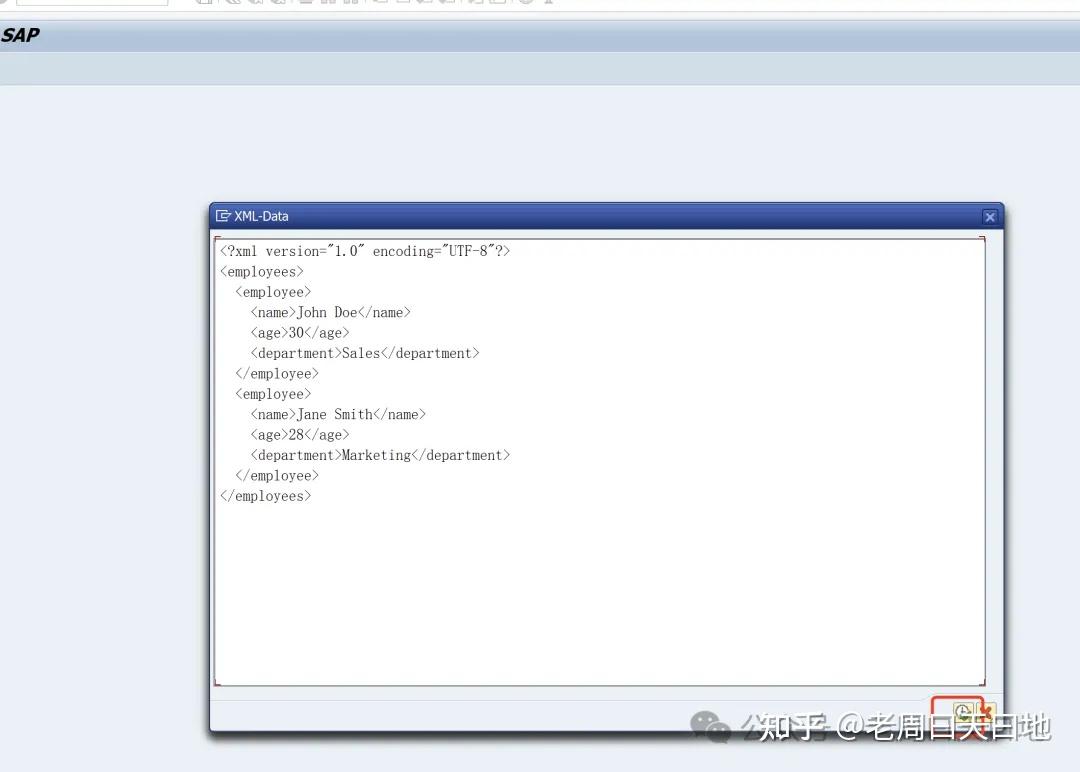1080x772 pixels.
Task: Confirm the XML-Data dialog with Continue
Action: tap(961, 711)
